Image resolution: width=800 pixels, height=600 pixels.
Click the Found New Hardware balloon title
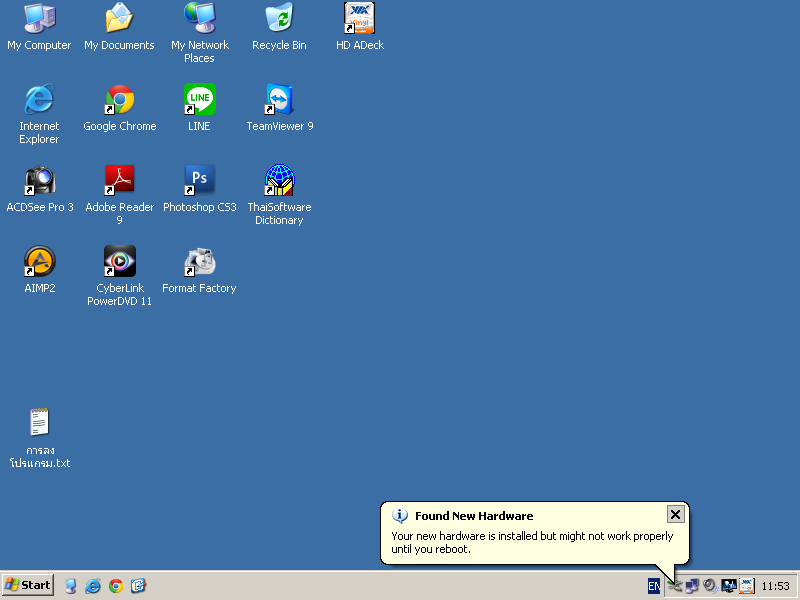(x=474, y=516)
